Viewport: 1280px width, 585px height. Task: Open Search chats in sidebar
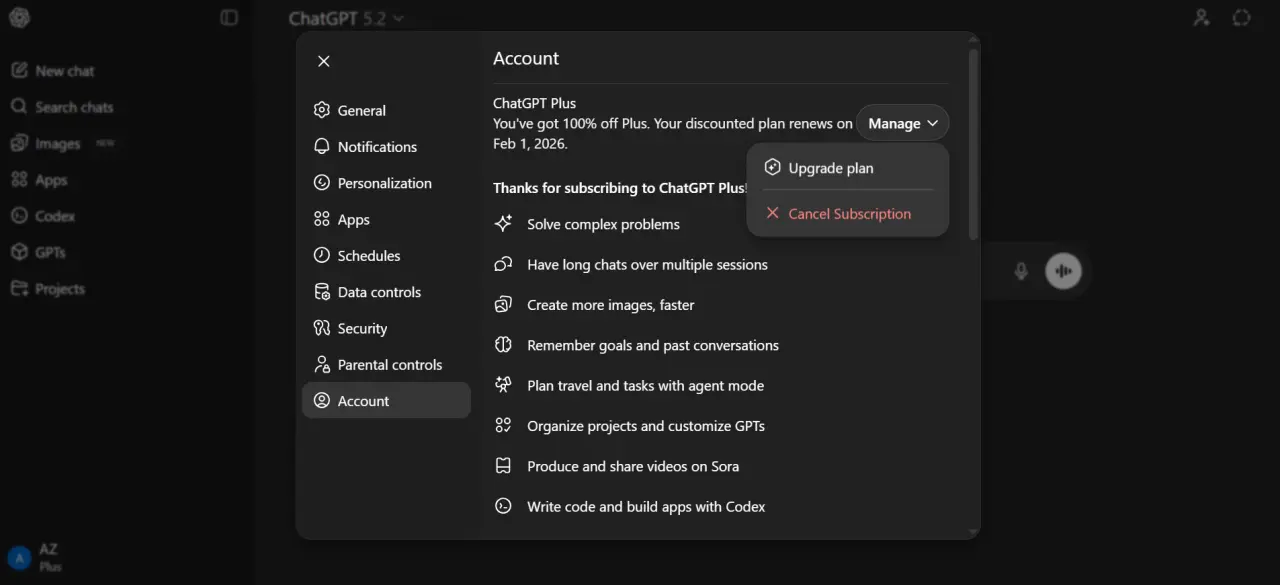click(64, 107)
